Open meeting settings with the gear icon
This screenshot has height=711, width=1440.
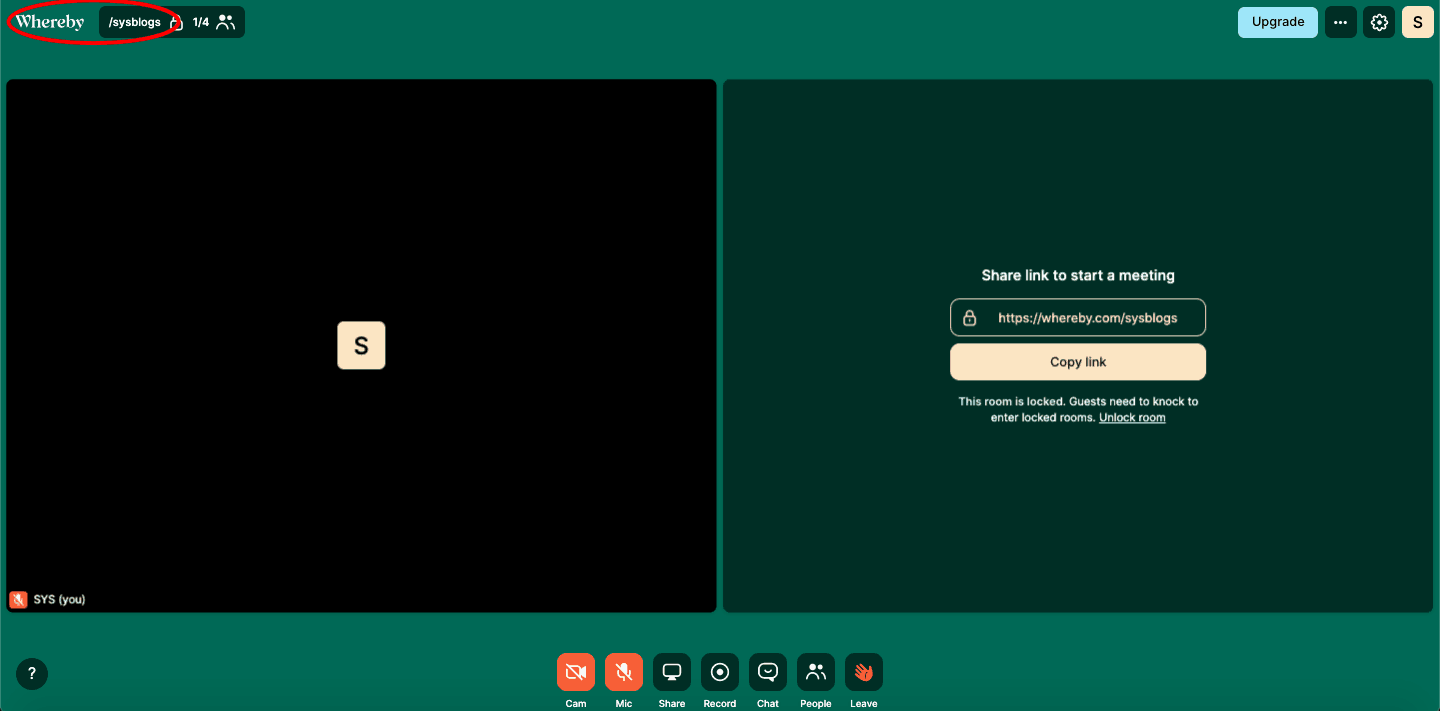click(1378, 21)
